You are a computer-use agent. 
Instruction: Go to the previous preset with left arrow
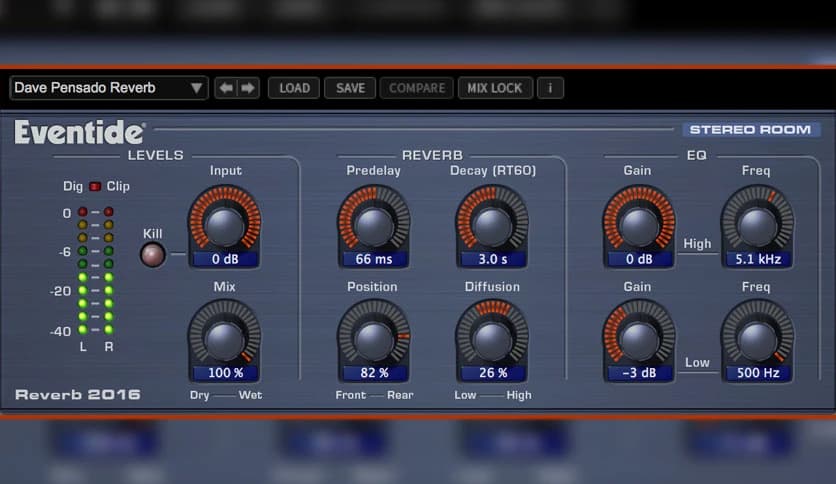226,88
